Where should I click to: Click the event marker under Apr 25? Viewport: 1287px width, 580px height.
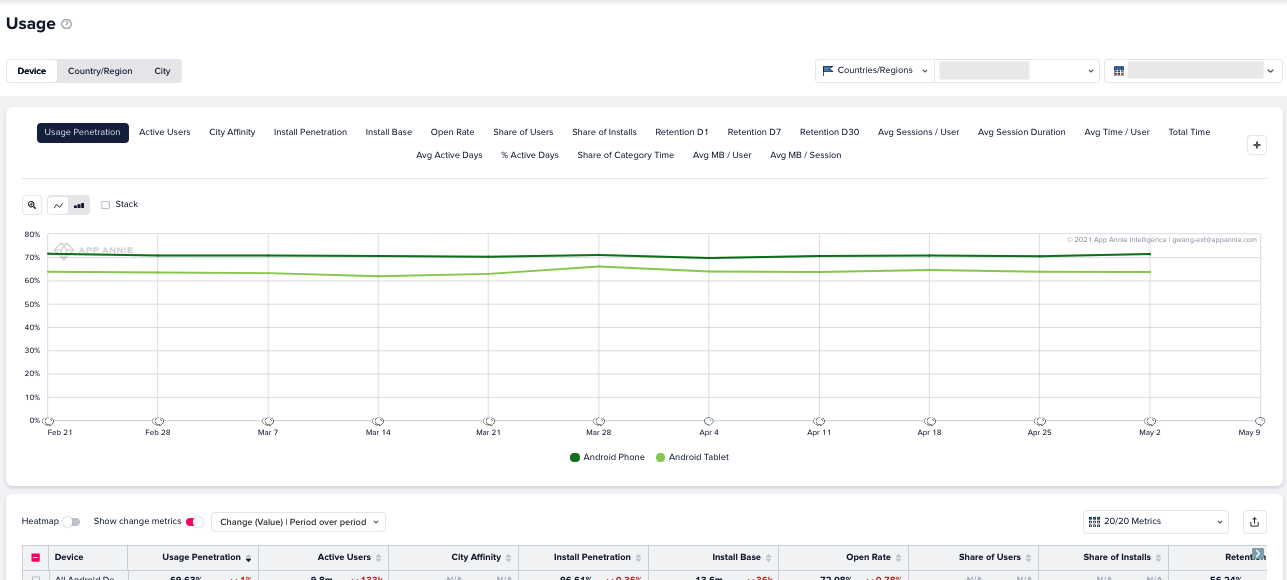[x=1040, y=421]
